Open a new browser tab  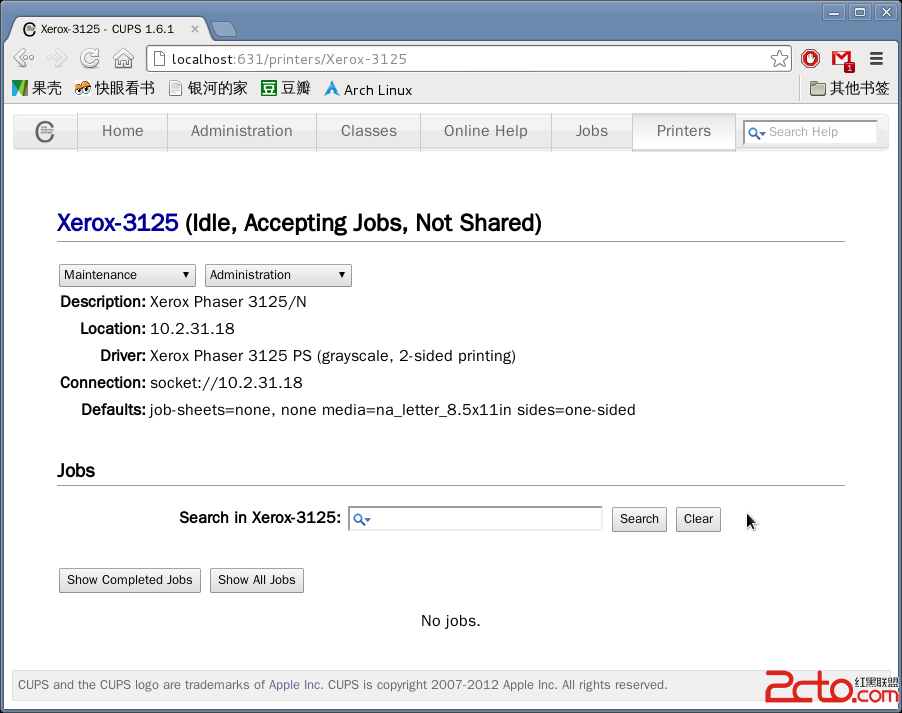(x=223, y=29)
